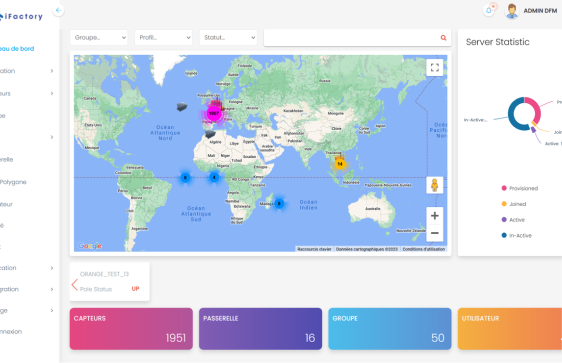Toggle the map fullscreen view
The image size is (562, 363).
click(435, 67)
